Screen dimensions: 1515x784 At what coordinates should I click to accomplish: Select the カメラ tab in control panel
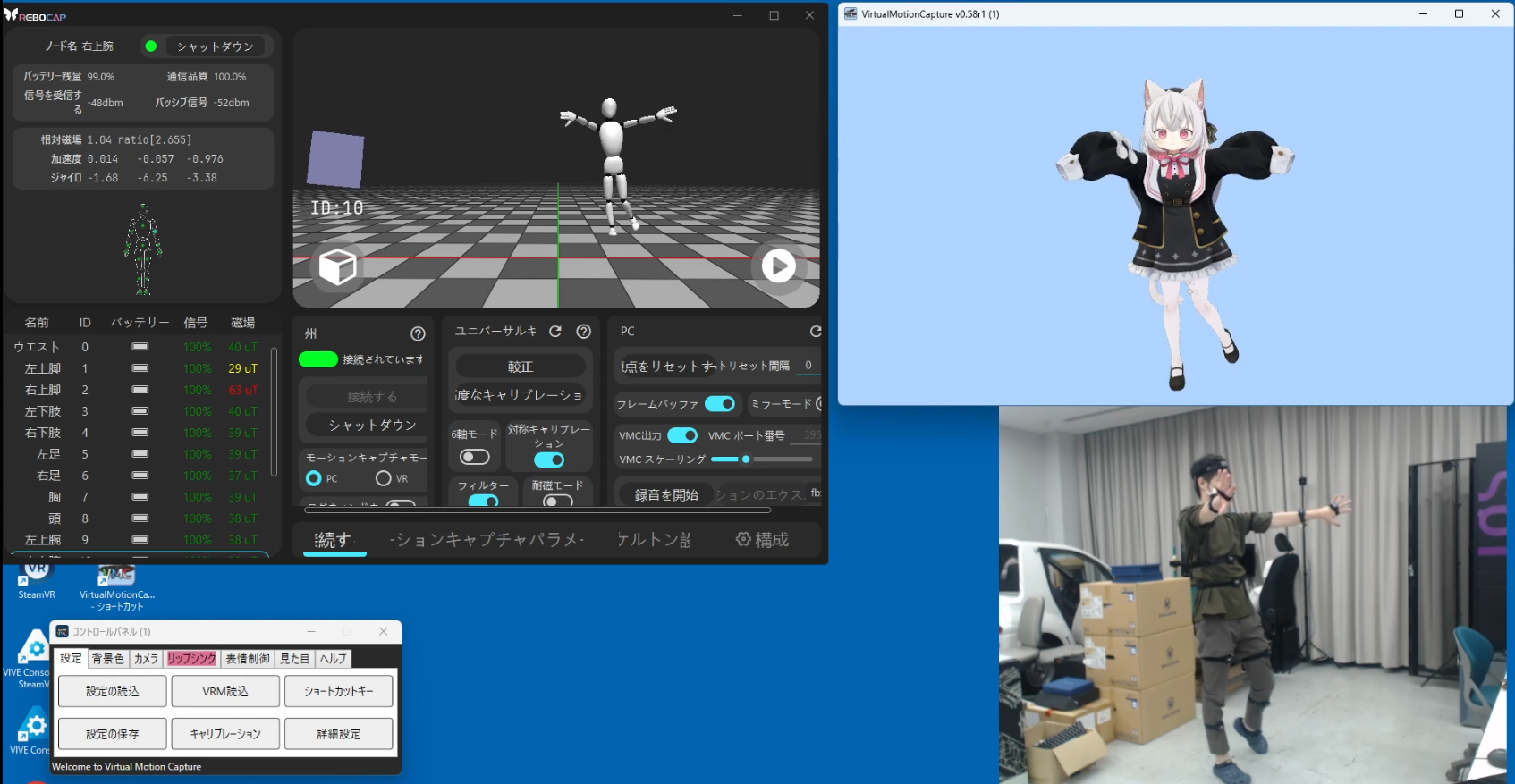point(146,659)
